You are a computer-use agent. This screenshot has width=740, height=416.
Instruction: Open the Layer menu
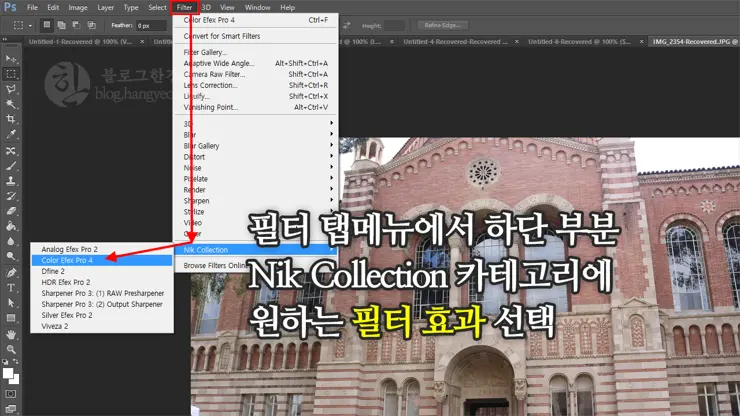pyautogui.click(x=106, y=8)
